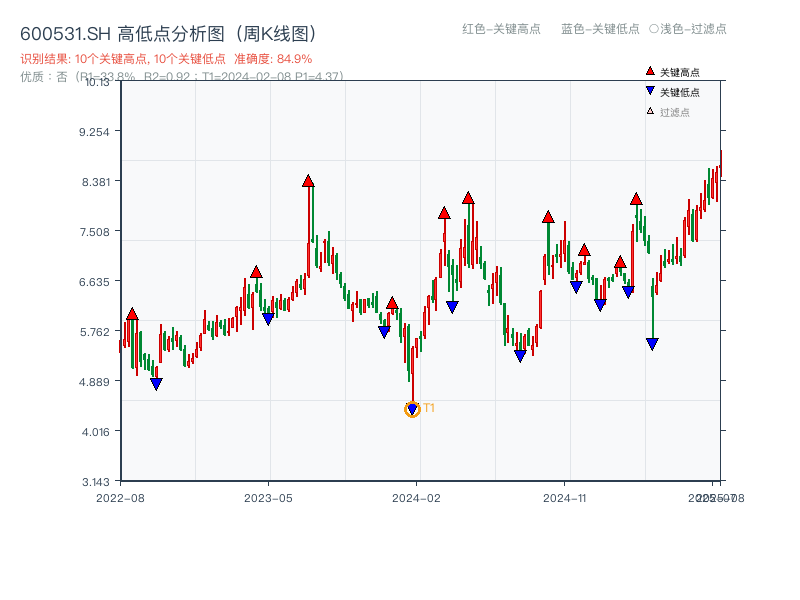Click the last red high marker near 8.0 in 2025
This screenshot has width=800, height=600.
(x=636, y=199)
